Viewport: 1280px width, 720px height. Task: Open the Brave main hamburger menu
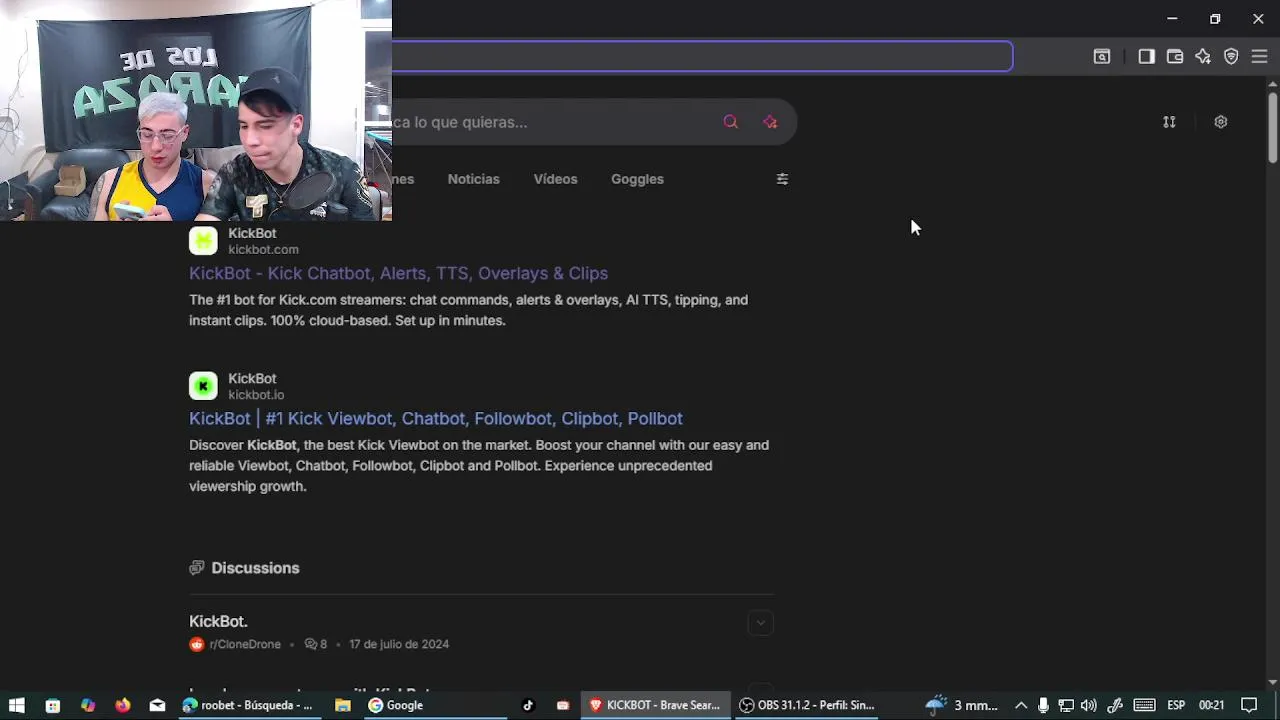pyautogui.click(x=1259, y=57)
